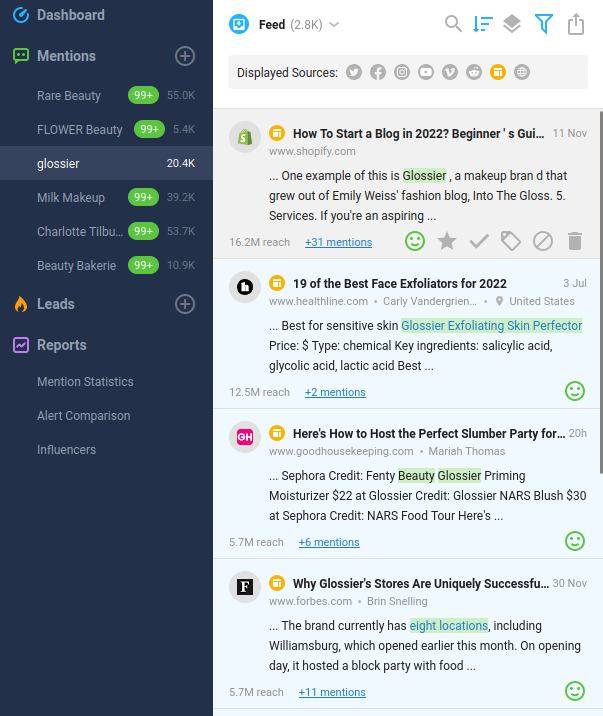Open the +31 mentions link
603x716 pixels.
(x=338, y=242)
